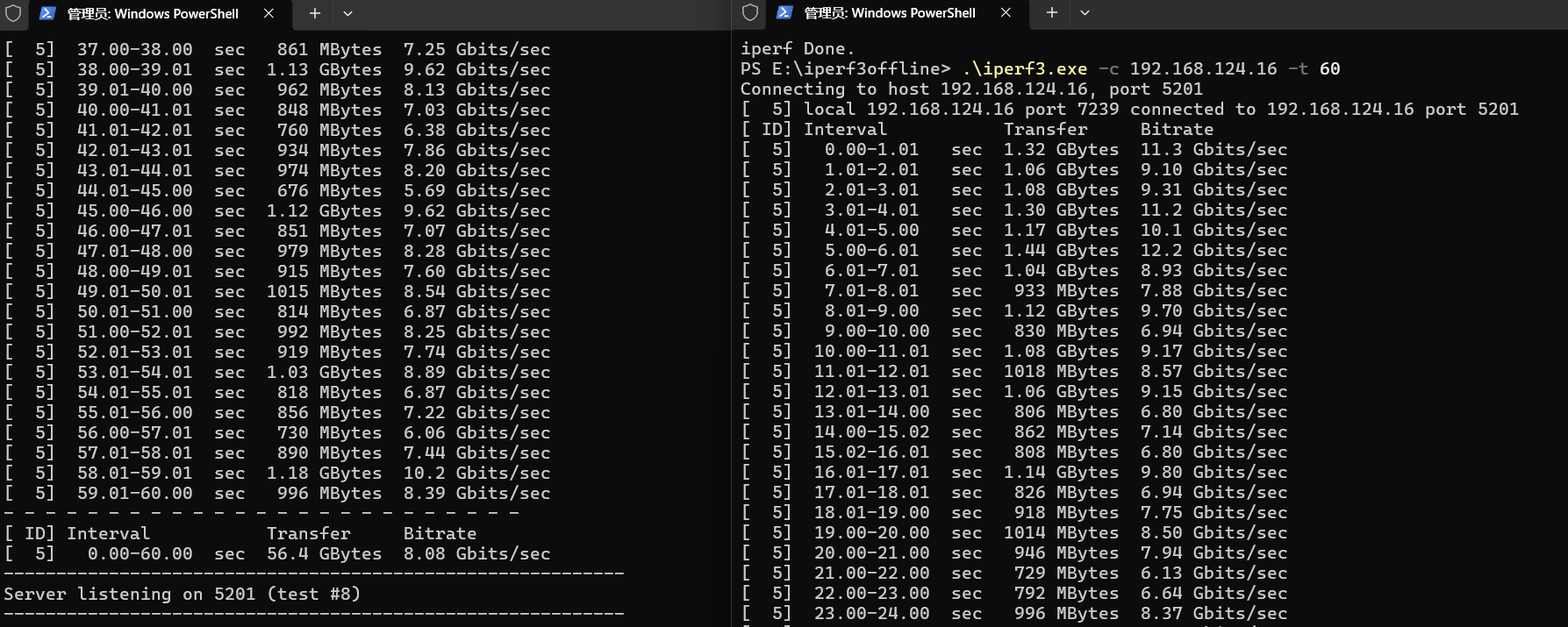The width and height of the screenshot is (1568, 627).
Task: Open the profile dropdown chevron in right terminal
Action: 1085,12
